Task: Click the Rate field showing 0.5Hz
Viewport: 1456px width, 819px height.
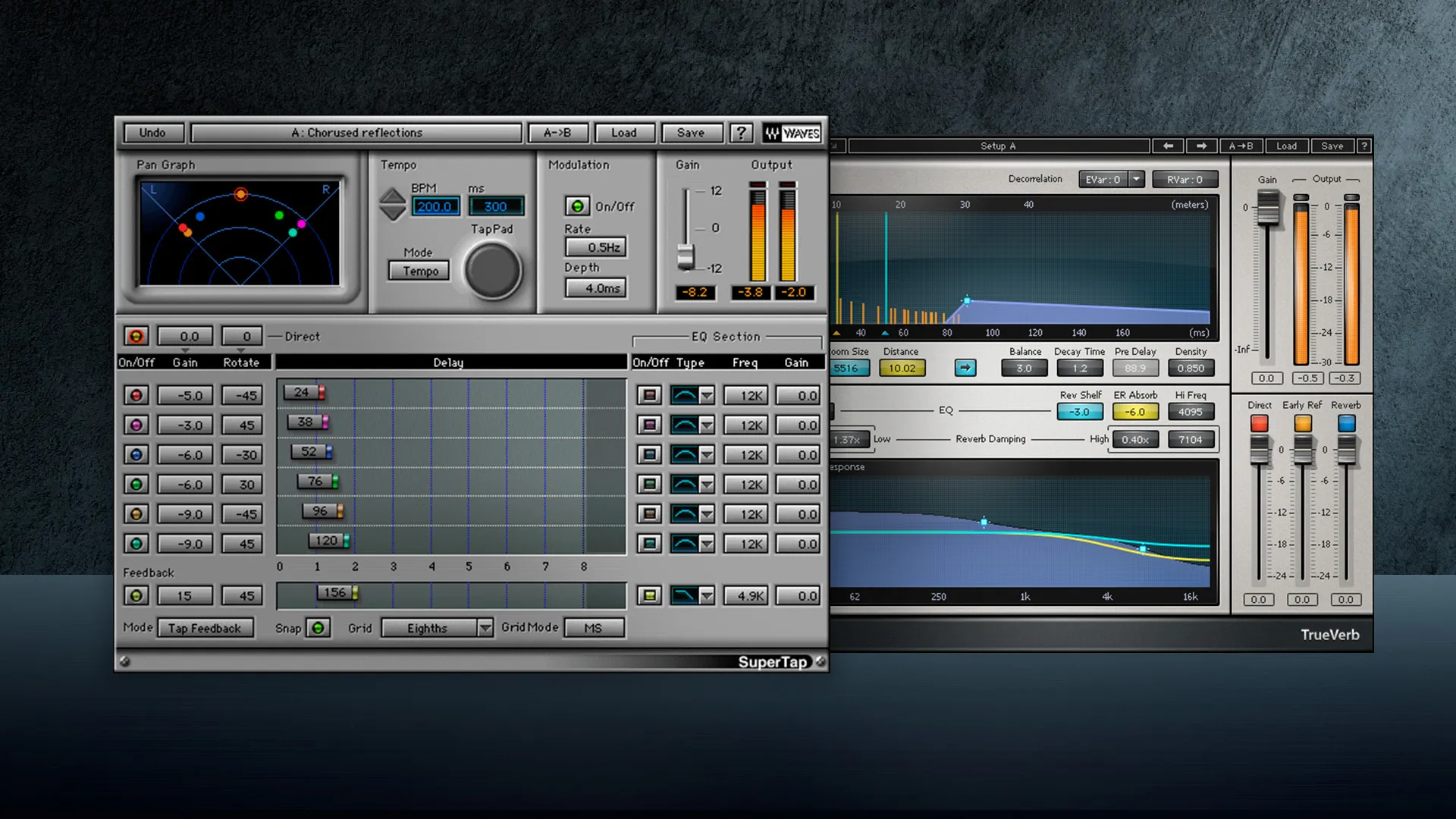Action: pyautogui.click(x=596, y=247)
